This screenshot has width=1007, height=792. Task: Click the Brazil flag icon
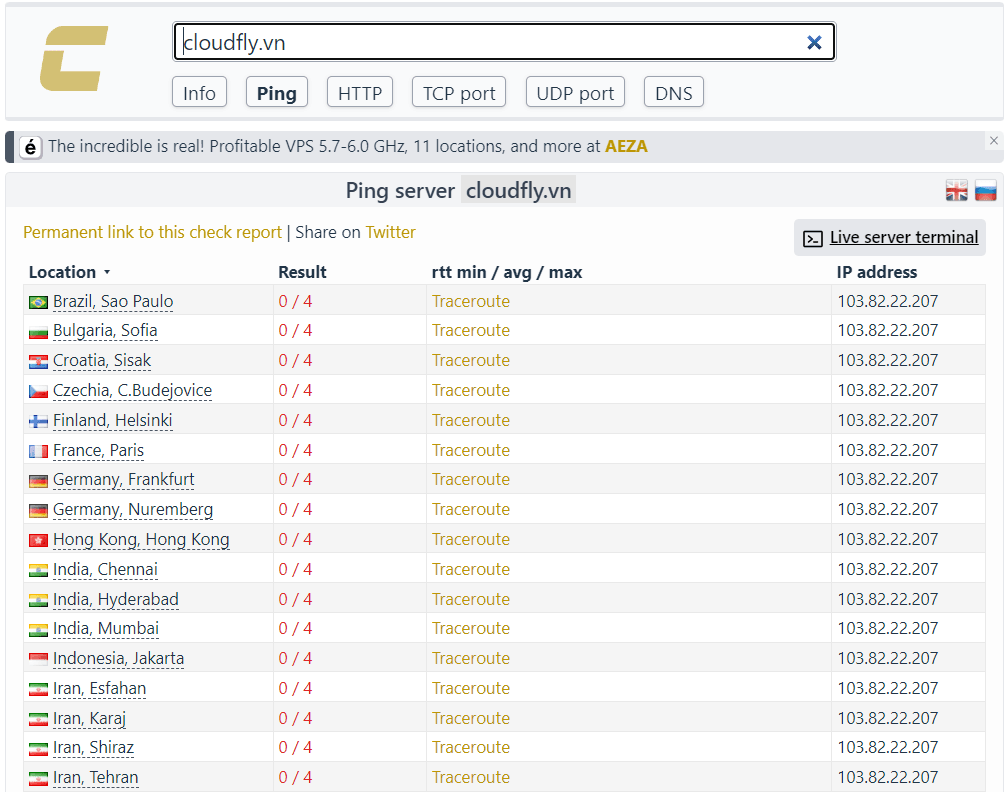(39, 302)
